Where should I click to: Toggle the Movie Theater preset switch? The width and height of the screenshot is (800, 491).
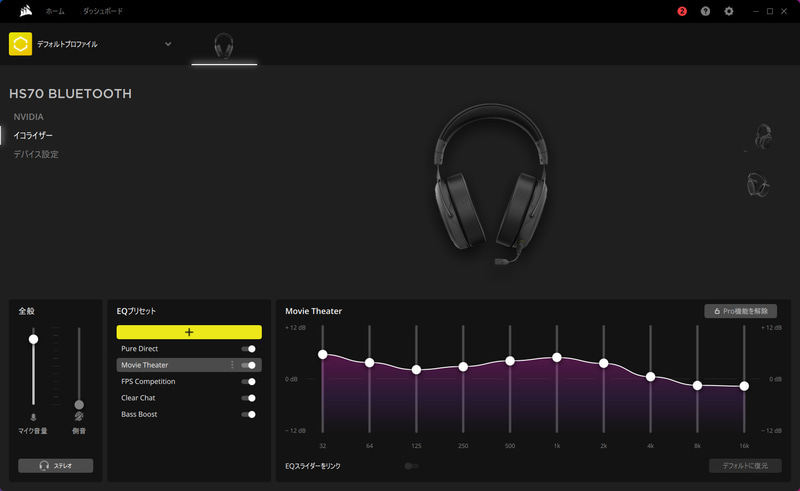(x=248, y=365)
